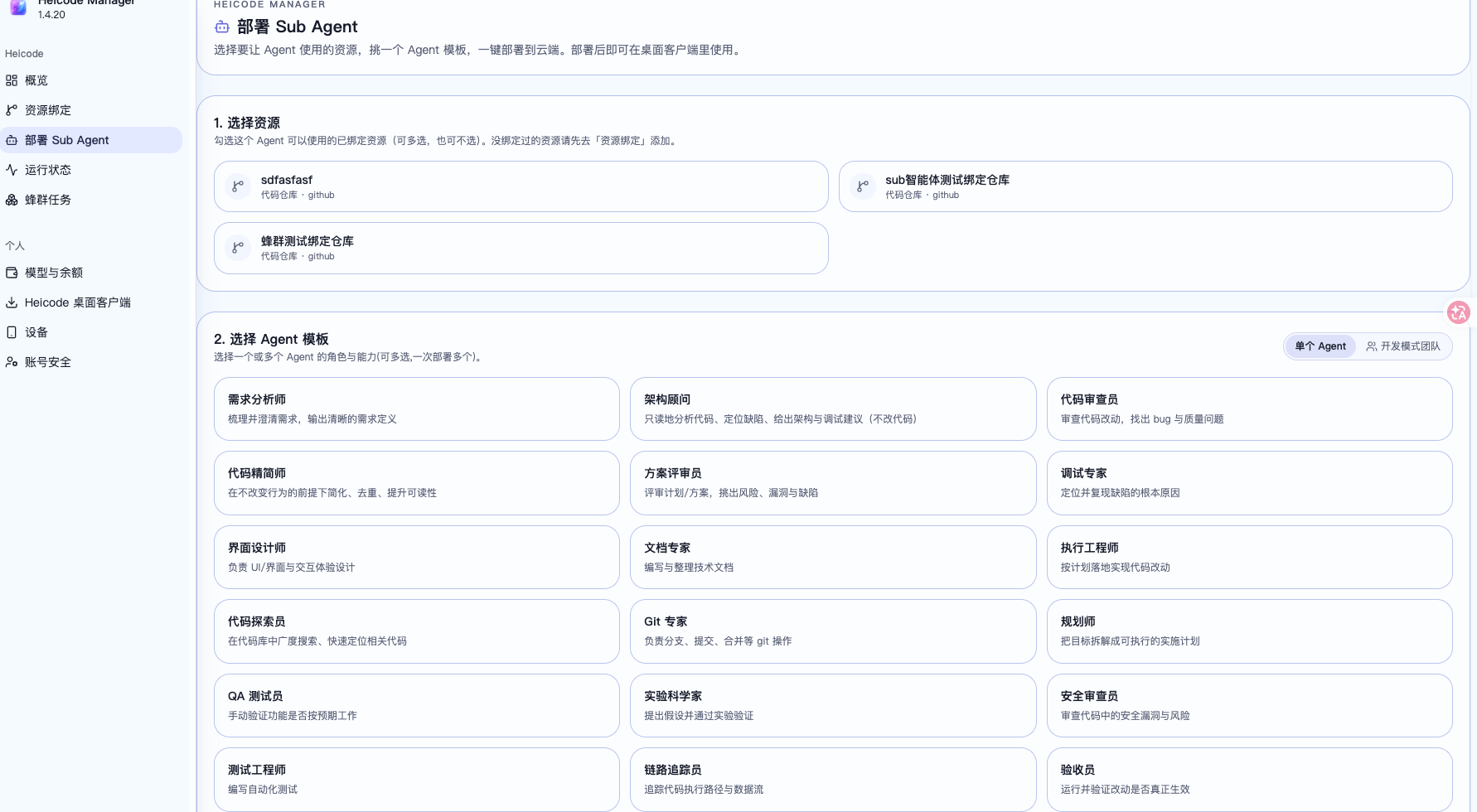Click the 运行状态 activity icon in sidebar
Image resolution: width=1477 pixels, height=812 pixels.
(12, 170)
